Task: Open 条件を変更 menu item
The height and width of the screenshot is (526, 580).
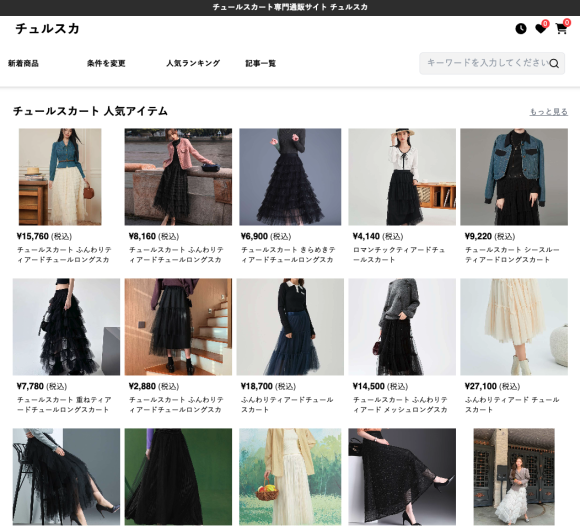Action: click(106, 63)
